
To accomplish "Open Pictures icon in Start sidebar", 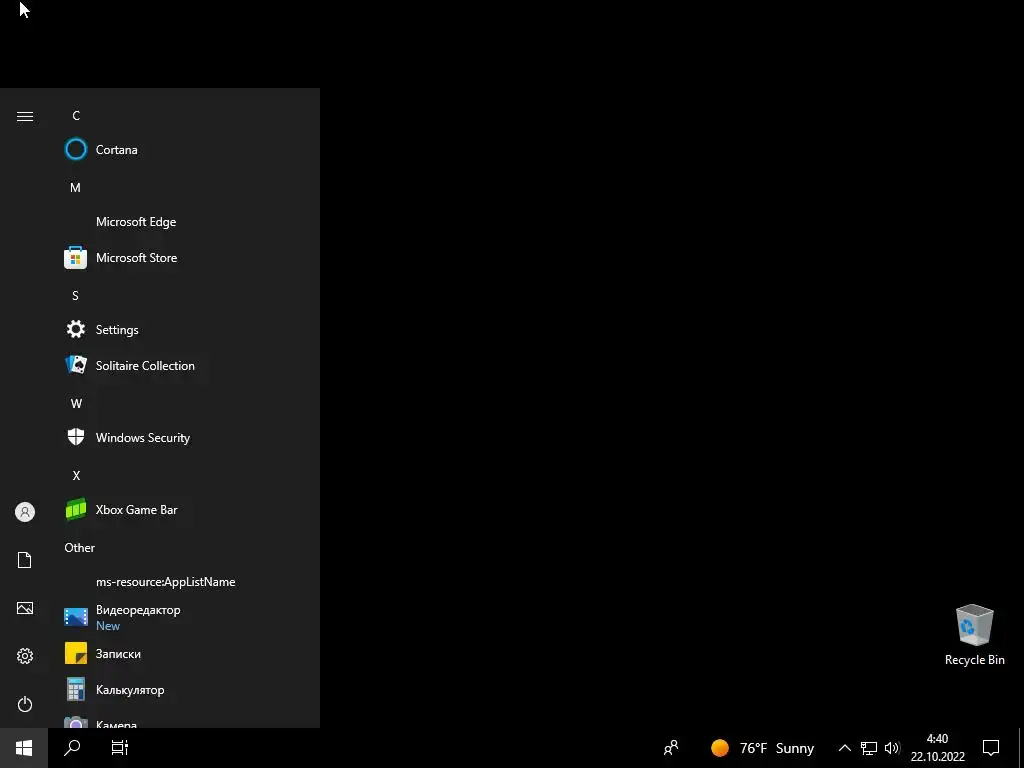I will [x=25, y=608].
